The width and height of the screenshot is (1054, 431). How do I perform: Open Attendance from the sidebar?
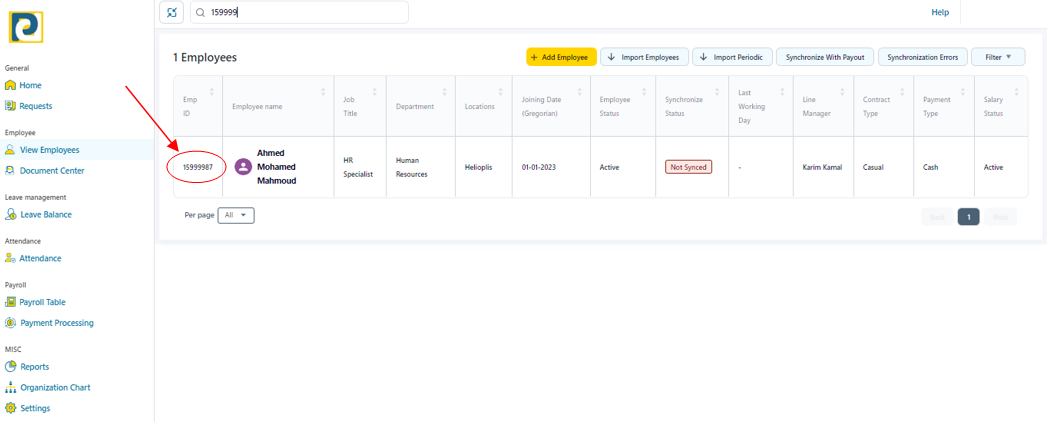tap(40, 259)
